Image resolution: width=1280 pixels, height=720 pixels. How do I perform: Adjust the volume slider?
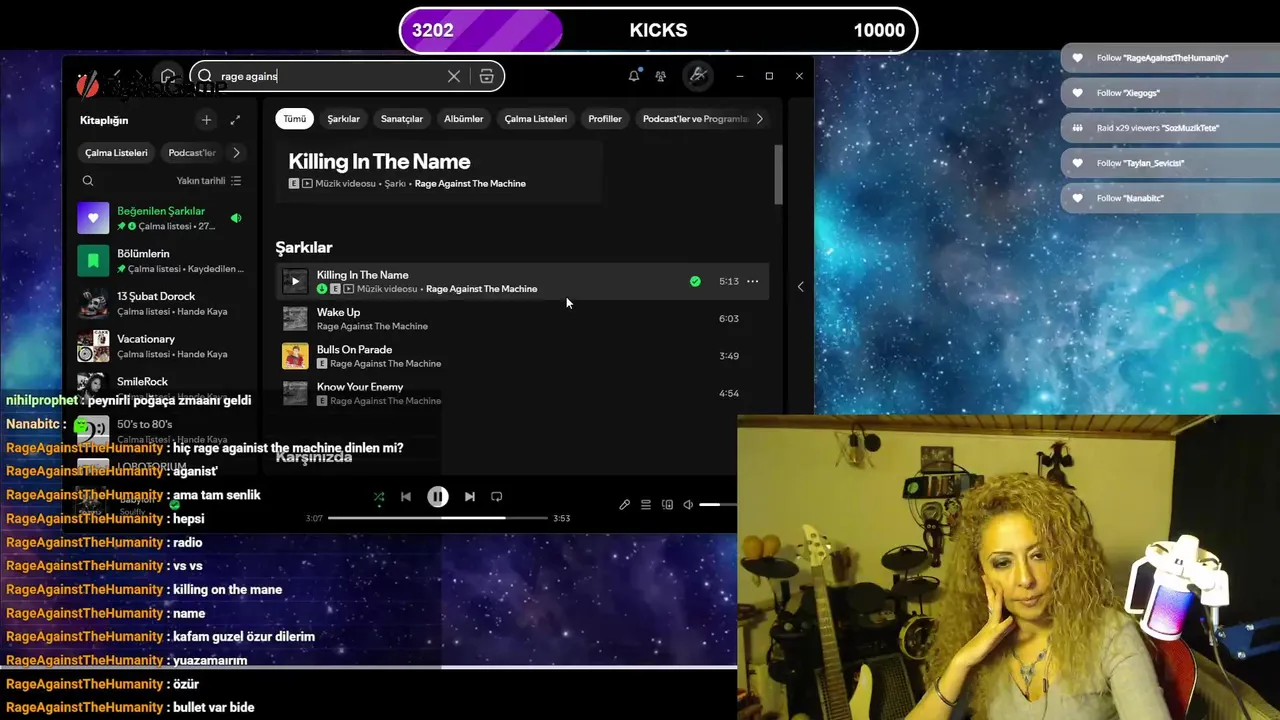(x=718, y=505)
